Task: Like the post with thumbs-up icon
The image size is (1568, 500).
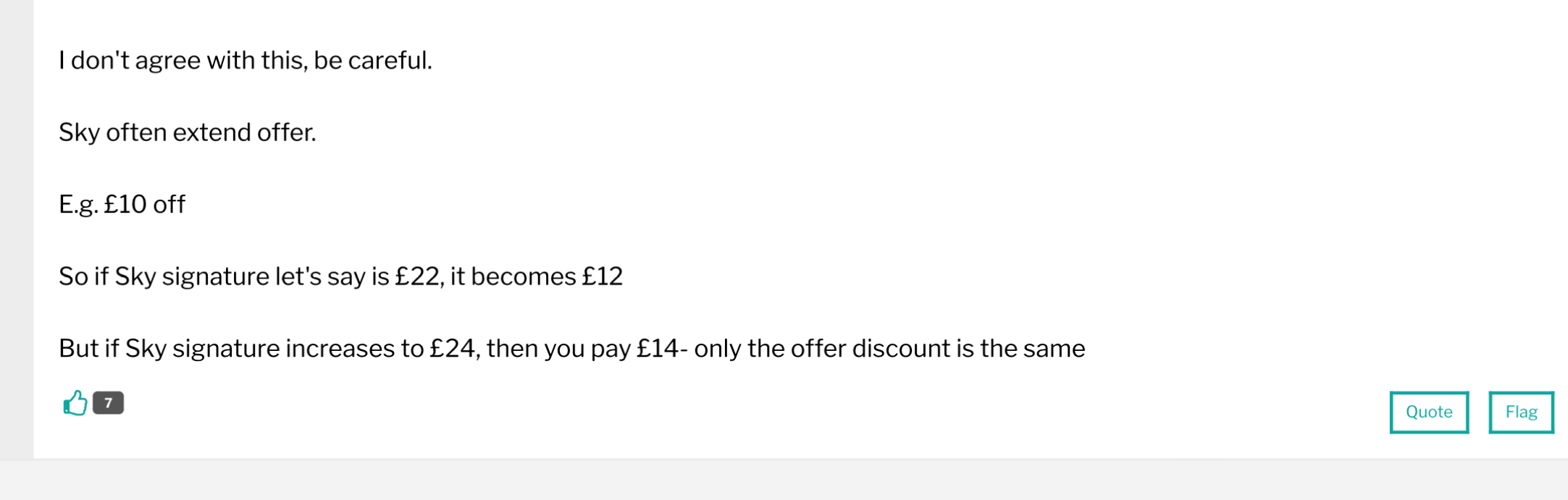Action: (75, 403)
